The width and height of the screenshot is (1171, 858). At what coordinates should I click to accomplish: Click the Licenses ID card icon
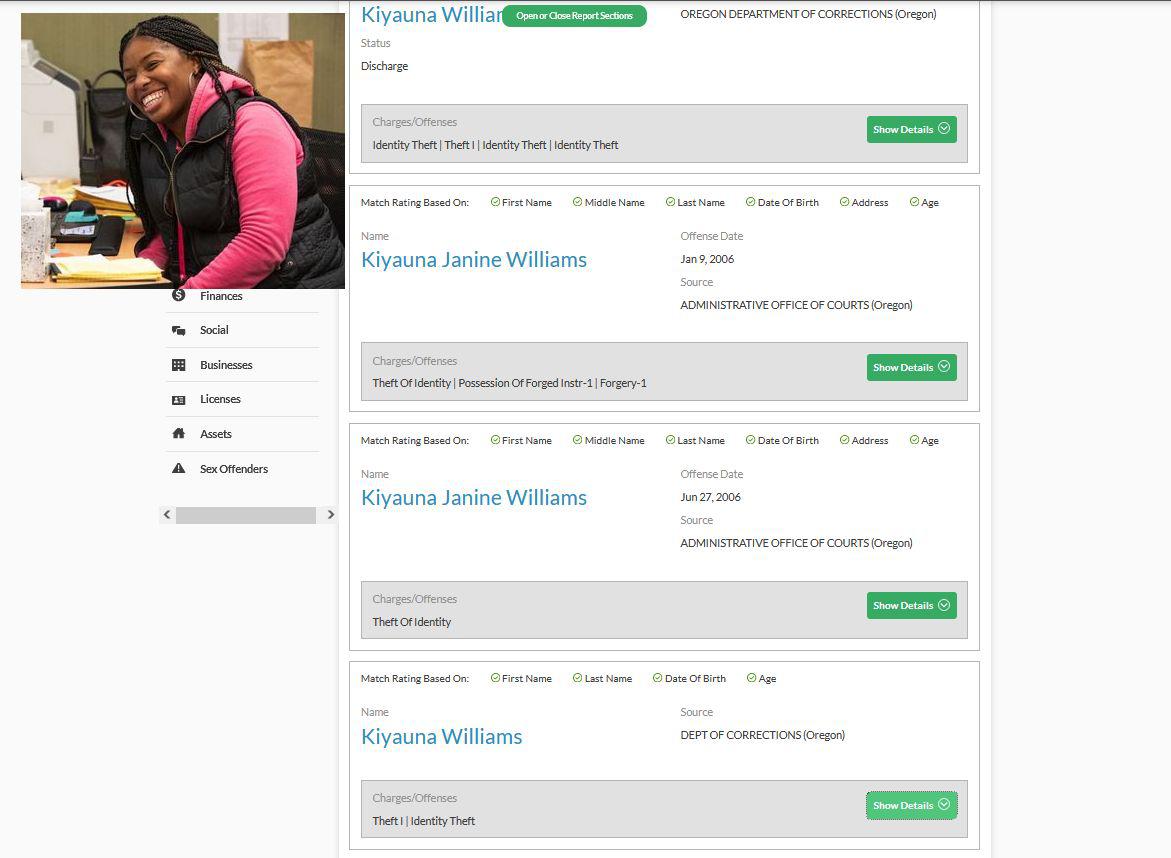tap(179, 400)
